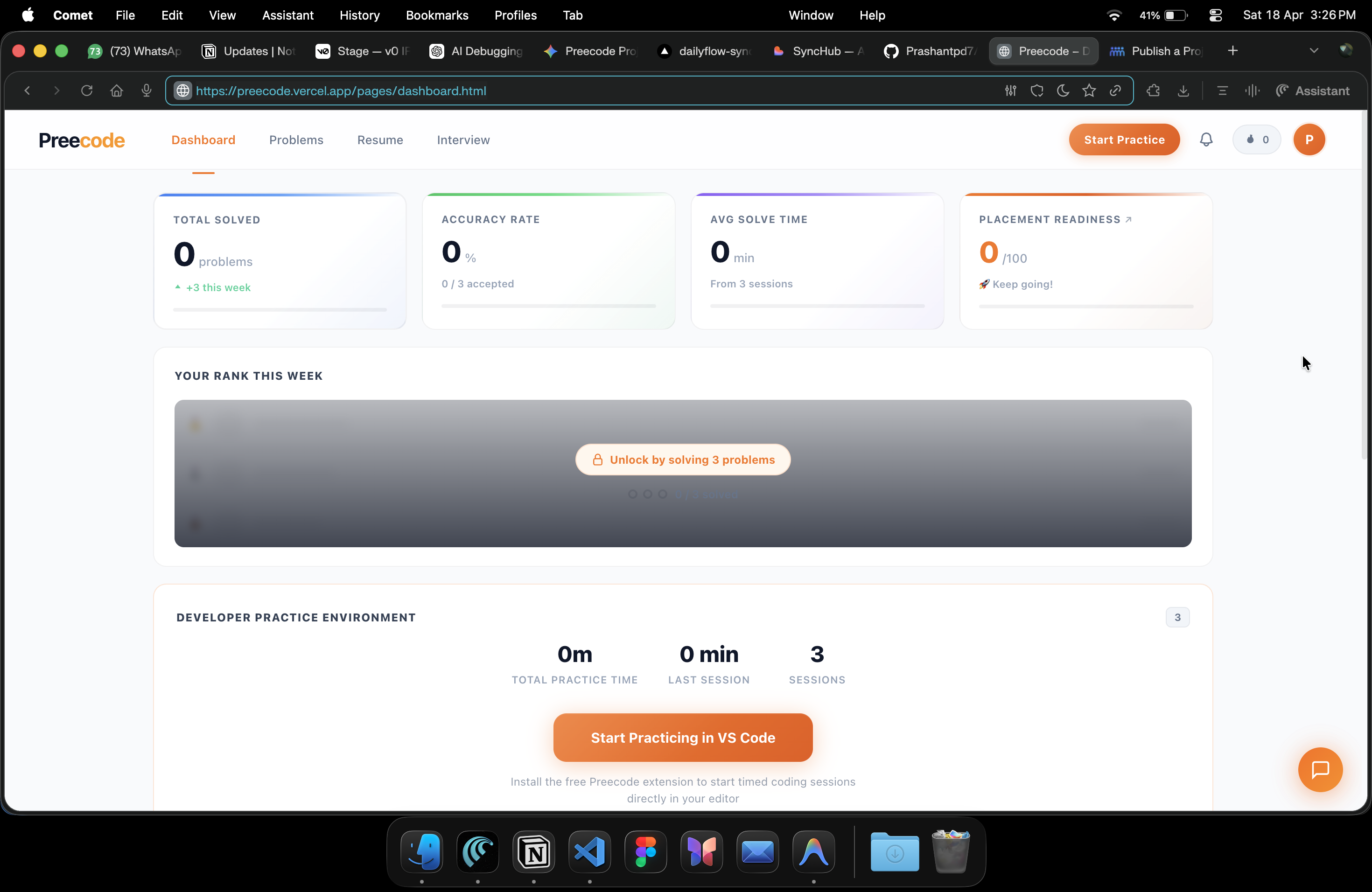Click the streak flame counter
This screenshot has width=1372, height=892.
pyautogui.click(x=1256, y=139)
